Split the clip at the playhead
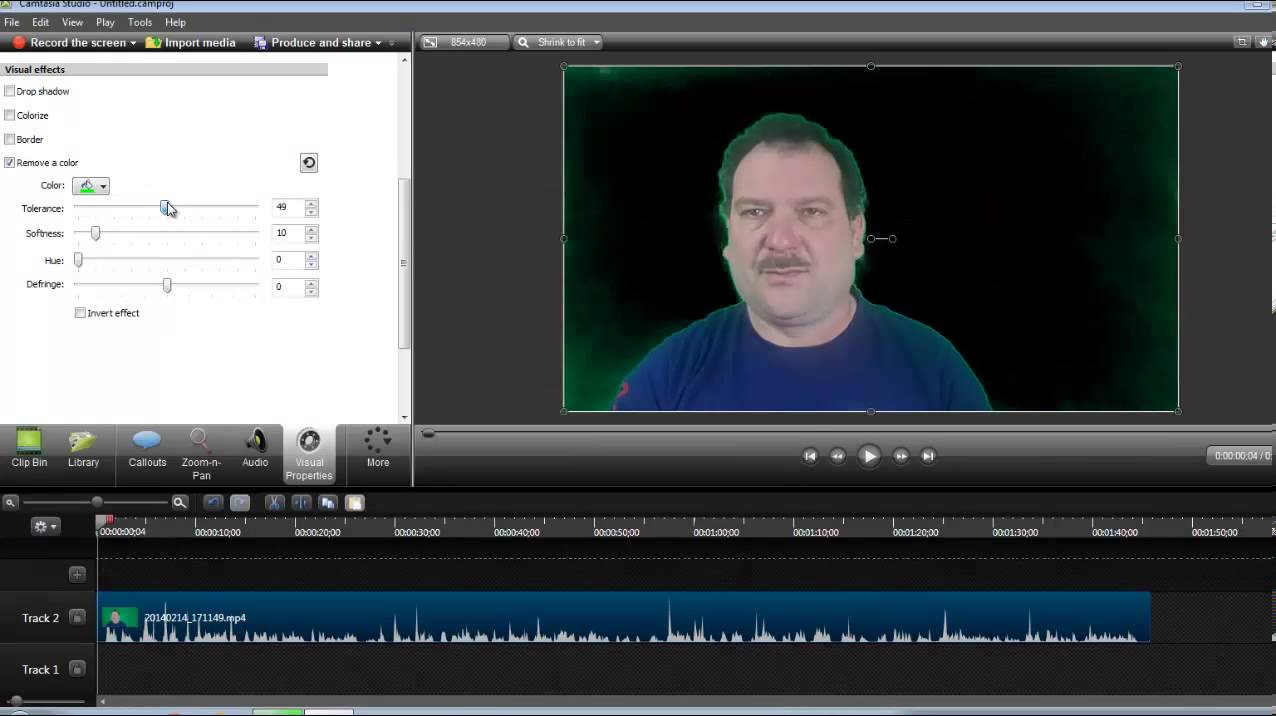The height and width of the screenshot is (716, 1276). click(301, 502)
